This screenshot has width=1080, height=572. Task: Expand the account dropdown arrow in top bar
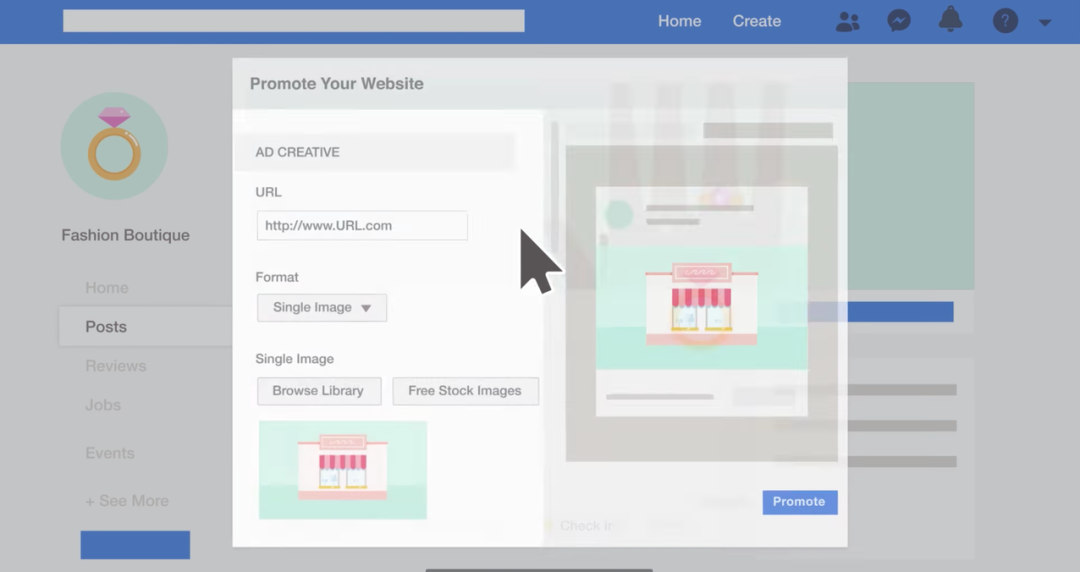(x=1045, y=23)
